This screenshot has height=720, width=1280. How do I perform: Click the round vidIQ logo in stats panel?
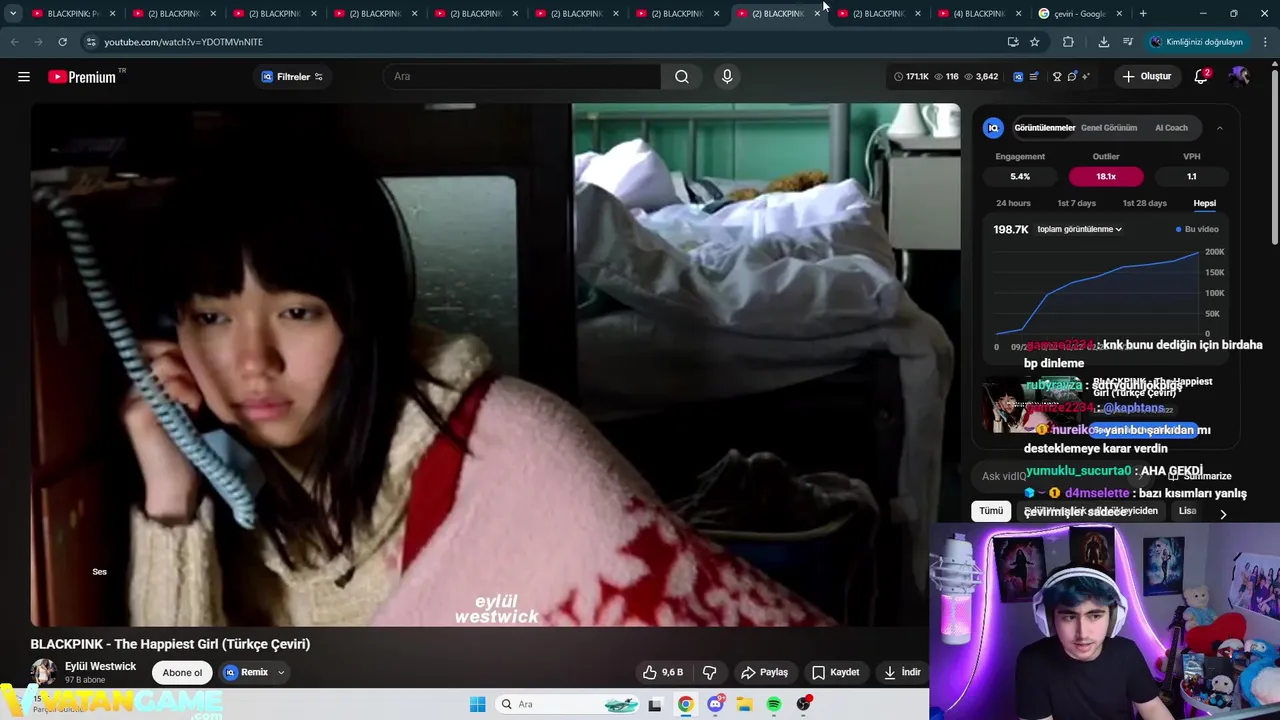click(994, 128)
